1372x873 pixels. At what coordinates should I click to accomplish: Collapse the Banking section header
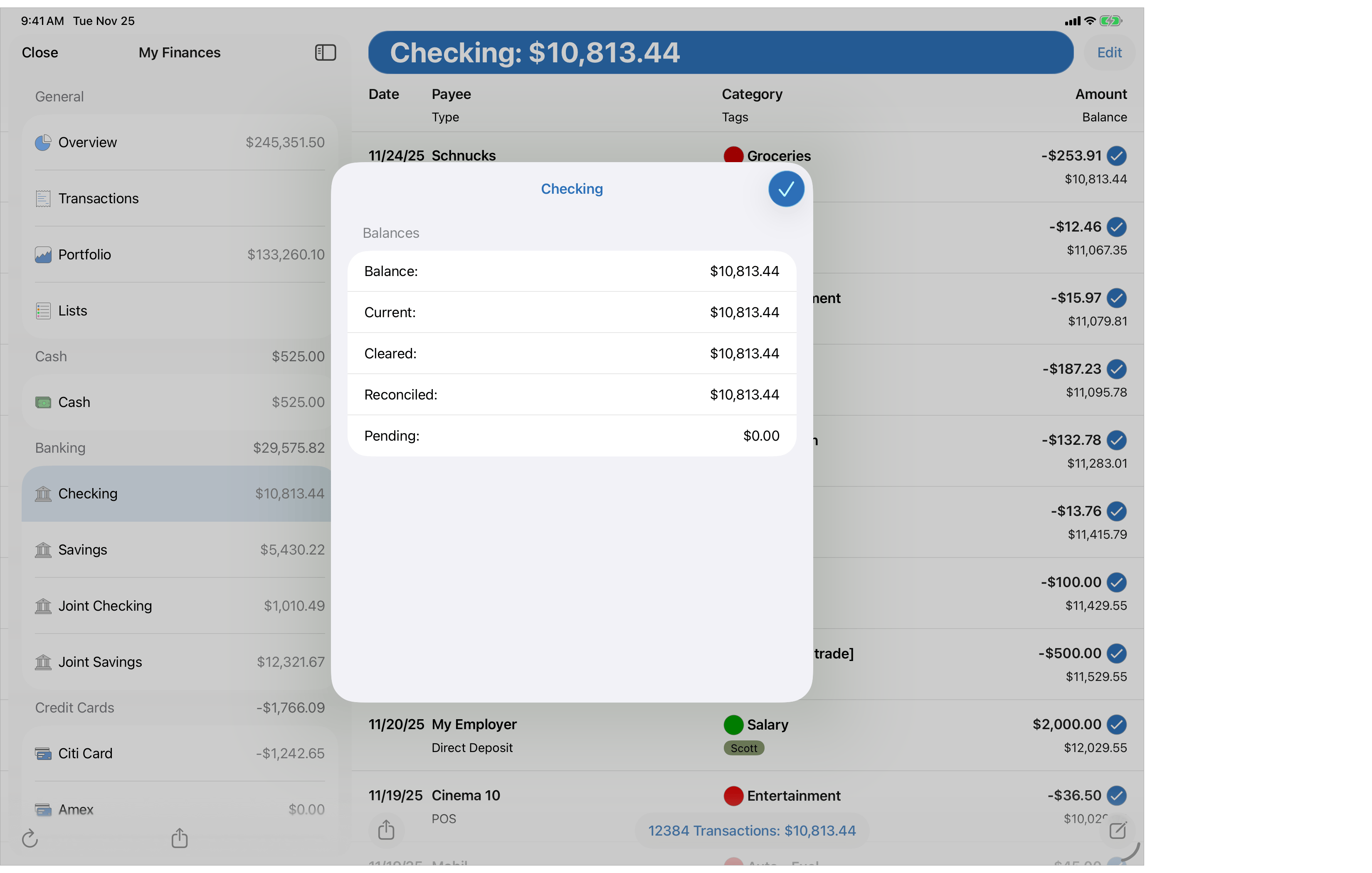point(60,448)
